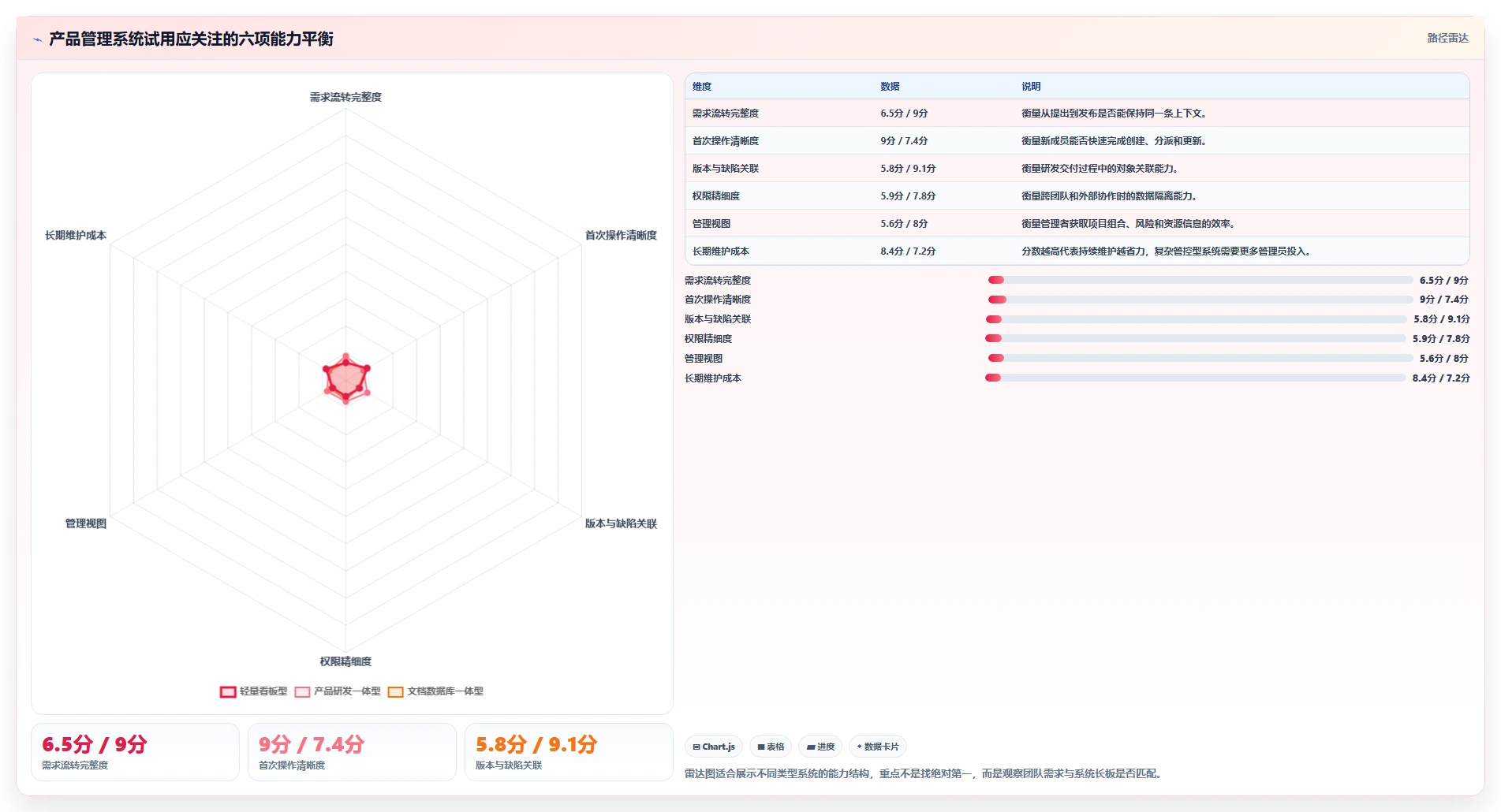Click the page title 产品管理系统试用应关注的六项能力平衡
The image size is (1501, 812).
click(191, 39)
